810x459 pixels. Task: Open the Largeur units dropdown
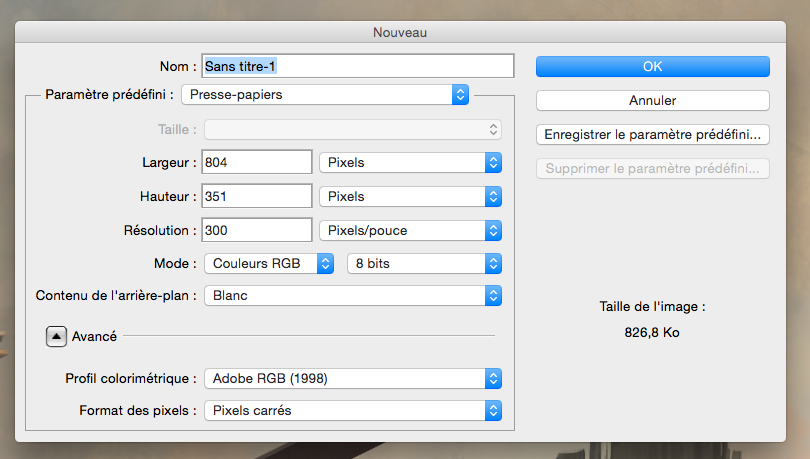click(x=409, y=162)
